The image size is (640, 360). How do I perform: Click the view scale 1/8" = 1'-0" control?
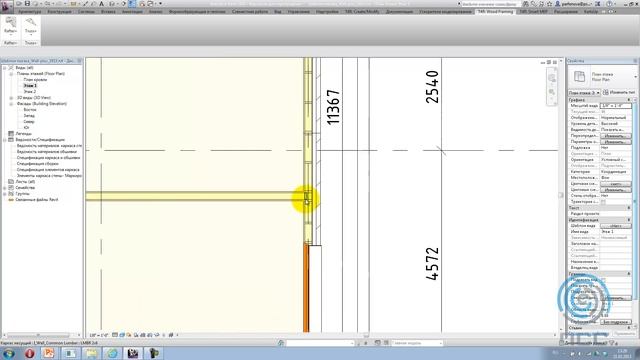click(x=98, y=335)
